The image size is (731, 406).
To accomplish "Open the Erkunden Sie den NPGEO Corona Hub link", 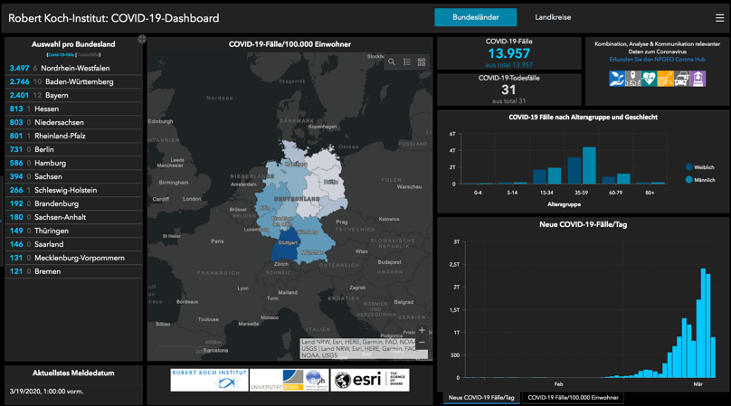I will [657, 60].
